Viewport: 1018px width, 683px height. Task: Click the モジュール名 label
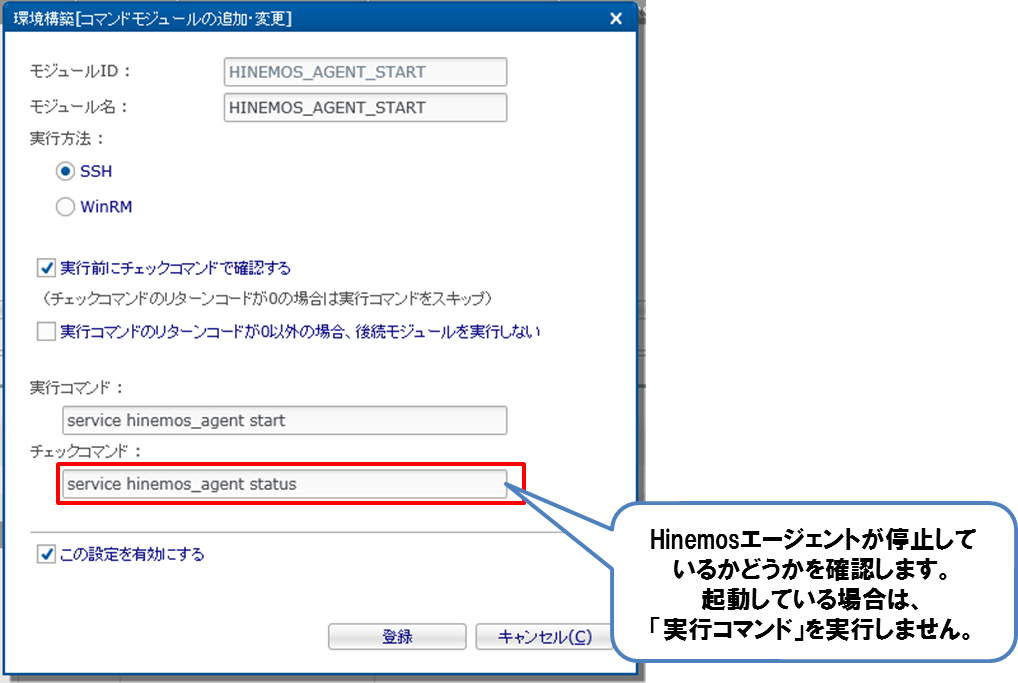click(x=79, y=107)
